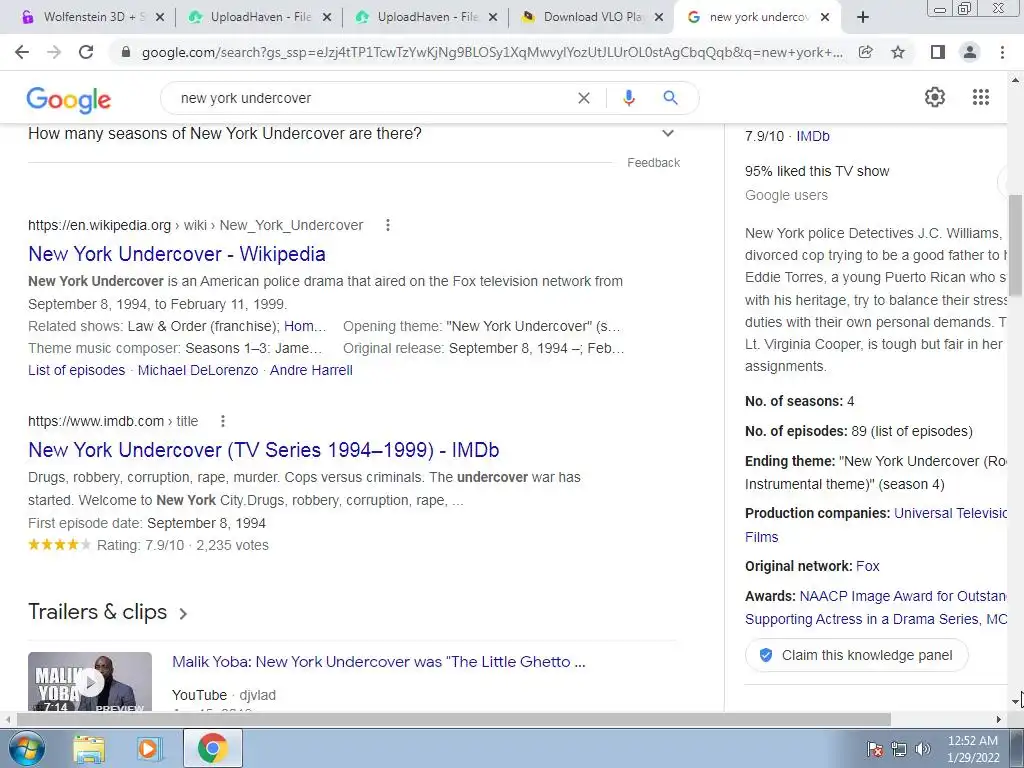Open the browser side panel
The image size is (1024, 768).
pos(938,52)
